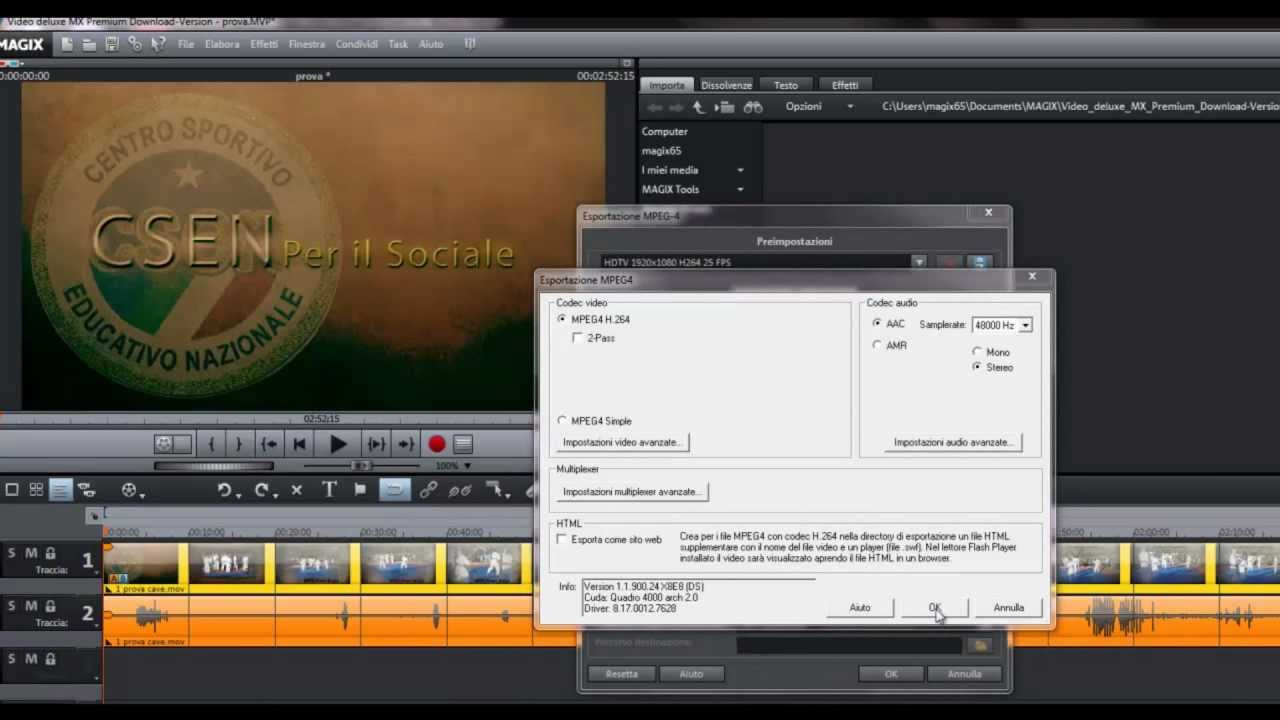Click the Save project floppy icon

click(x=112, y=44)
